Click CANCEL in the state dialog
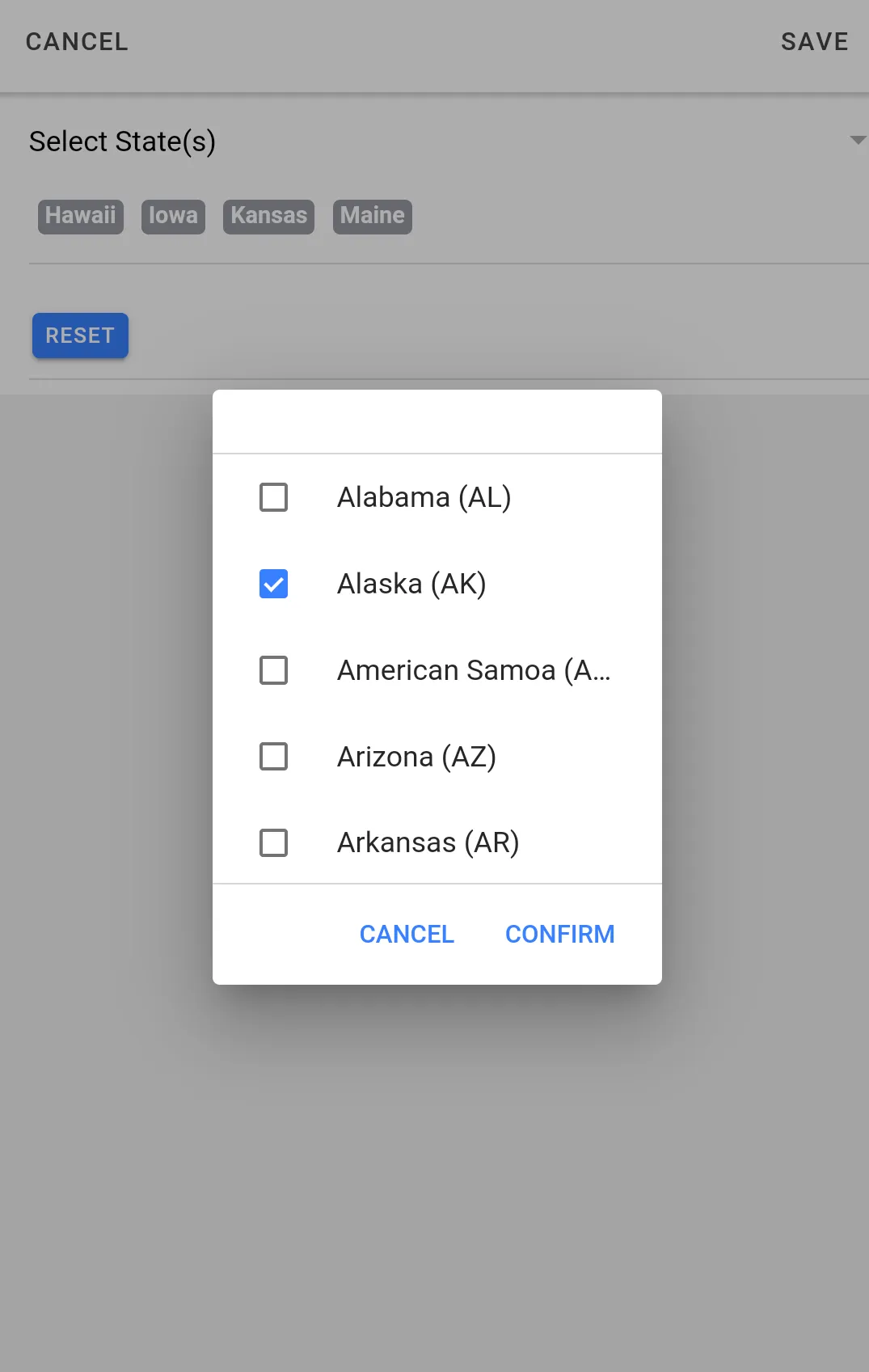869x1372 pixels. [x=407, y=934]
